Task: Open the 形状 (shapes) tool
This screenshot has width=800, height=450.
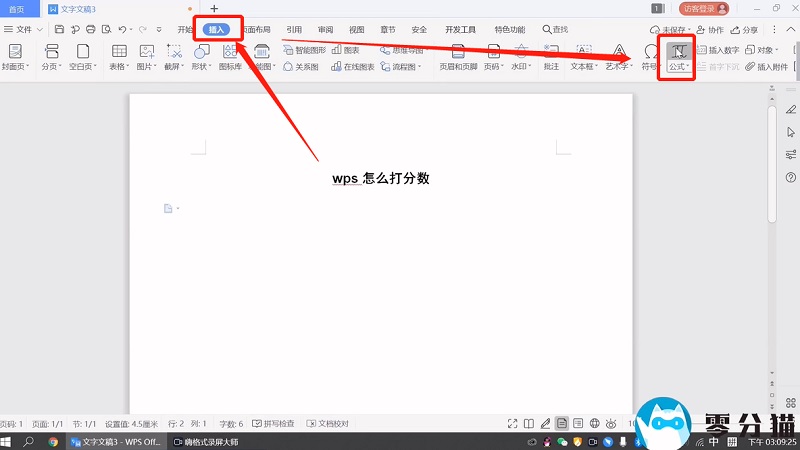Action: 201,56
